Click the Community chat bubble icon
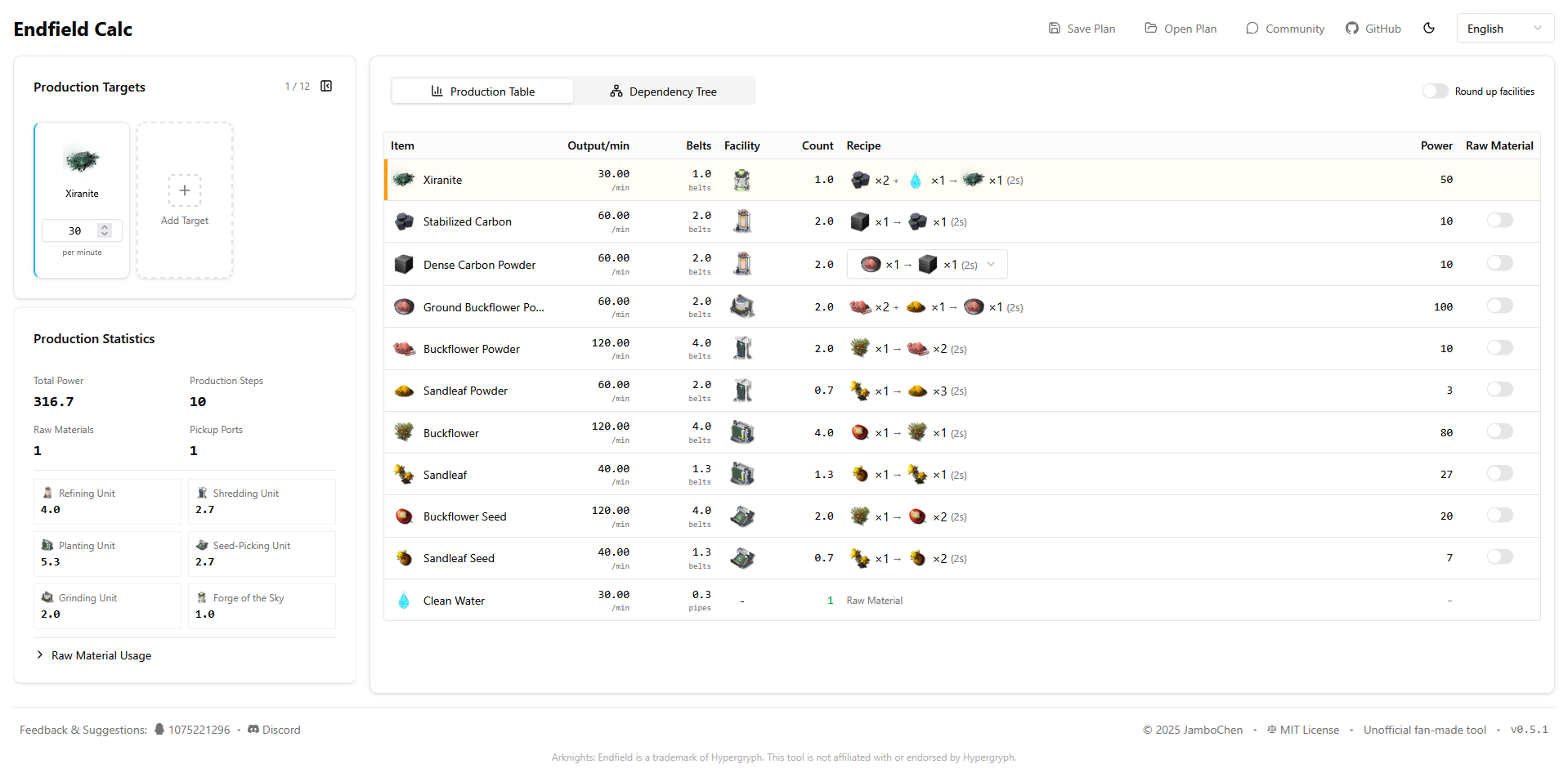Viewport: 1568px width, 773px height. [1252, 29]
